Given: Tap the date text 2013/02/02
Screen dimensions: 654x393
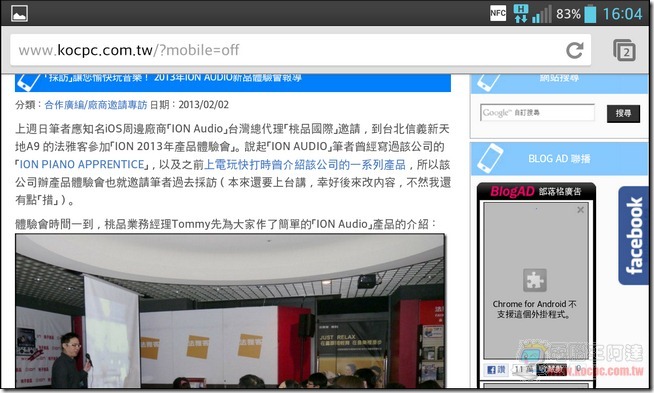Looking at the screenshot, I should 204,105.
